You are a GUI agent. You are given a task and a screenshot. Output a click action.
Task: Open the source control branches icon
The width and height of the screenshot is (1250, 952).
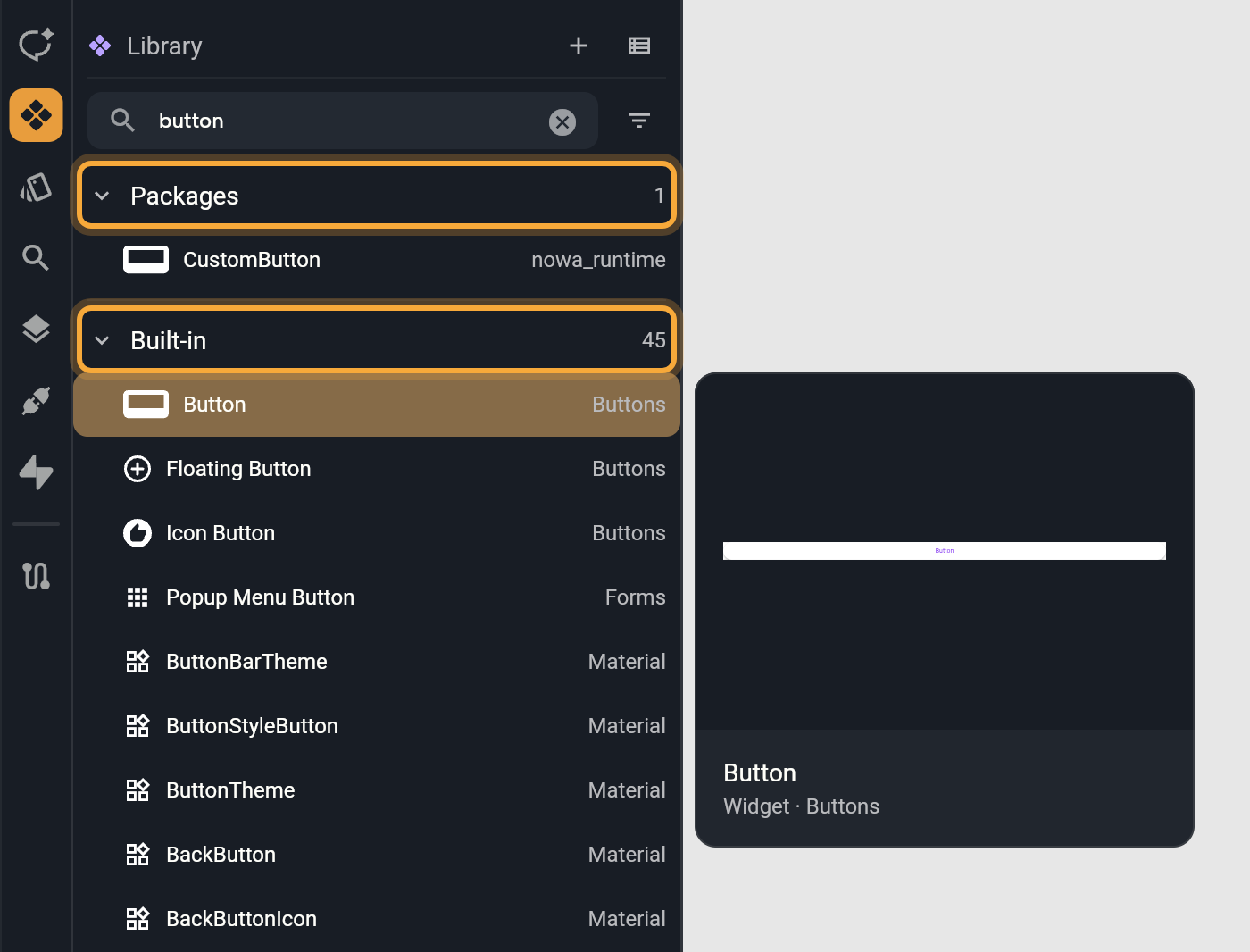point(36,576)
